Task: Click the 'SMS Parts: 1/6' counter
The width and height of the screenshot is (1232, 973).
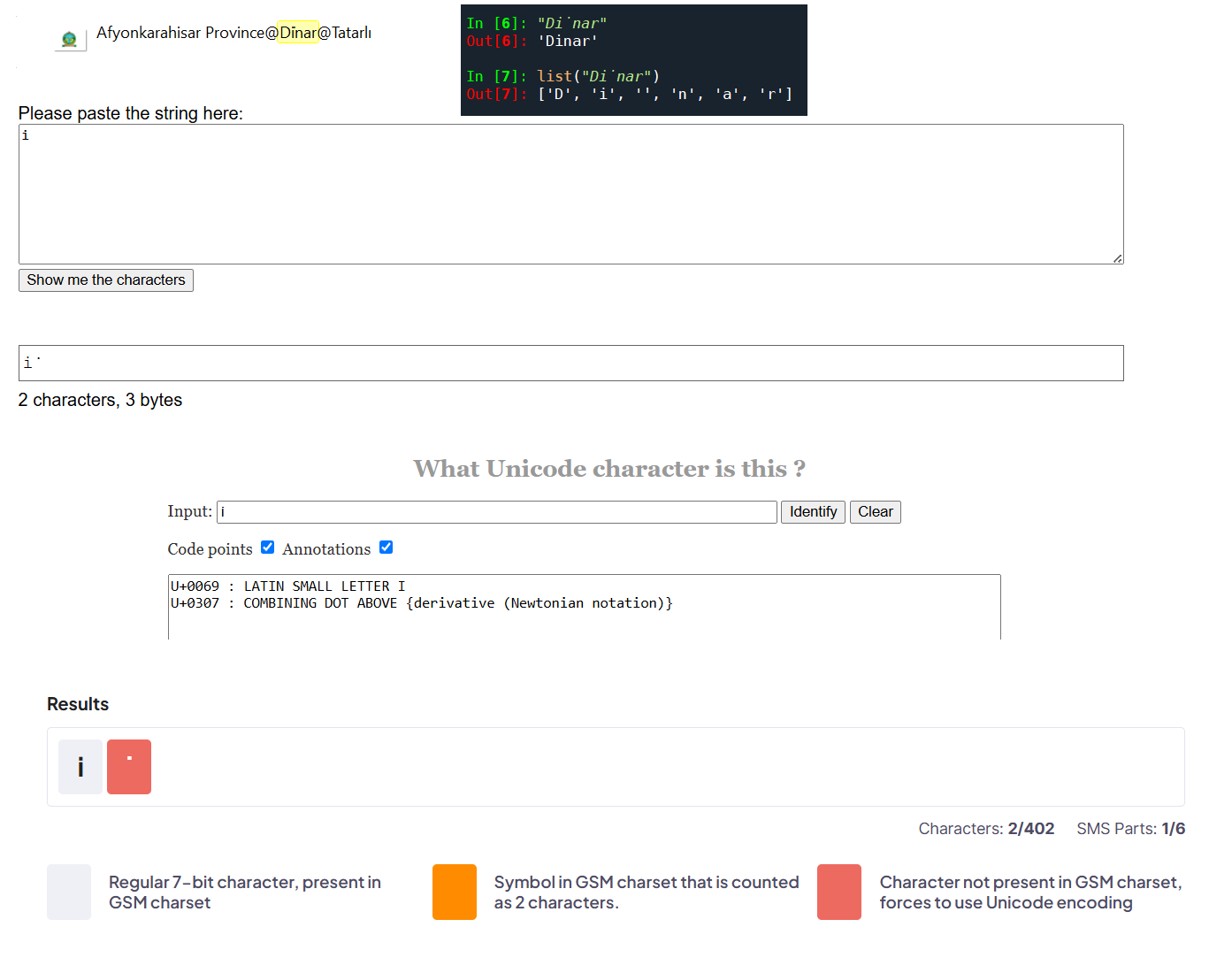Action: click(1131, 829)
